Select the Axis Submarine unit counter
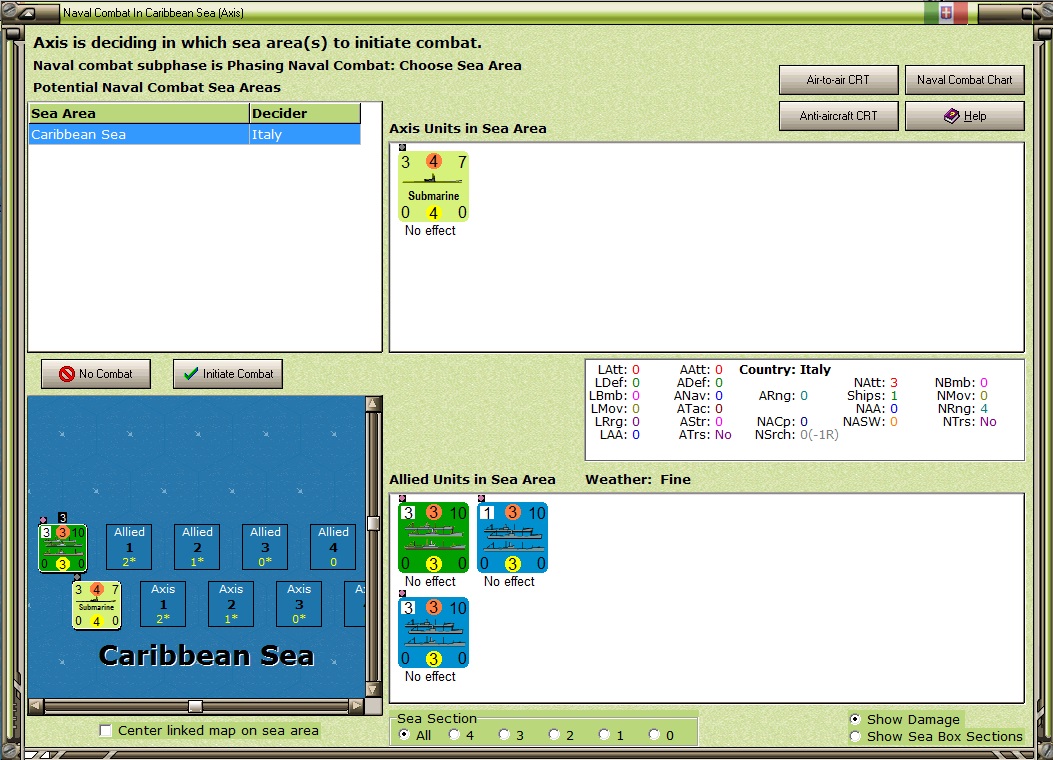This screenshot has width=1053, height=760. point(433,187)
